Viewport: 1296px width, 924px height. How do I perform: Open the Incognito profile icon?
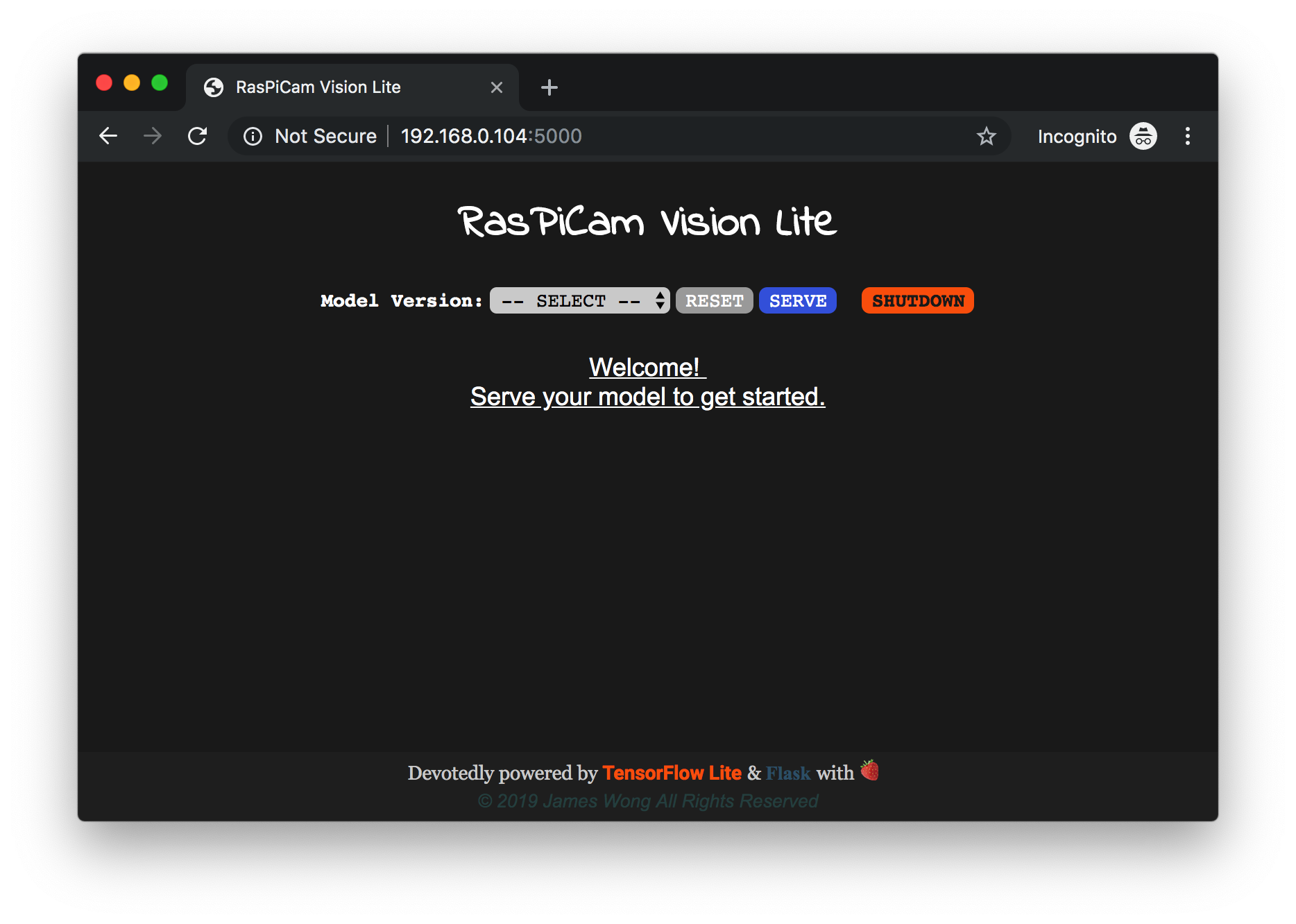point(1143,136)
